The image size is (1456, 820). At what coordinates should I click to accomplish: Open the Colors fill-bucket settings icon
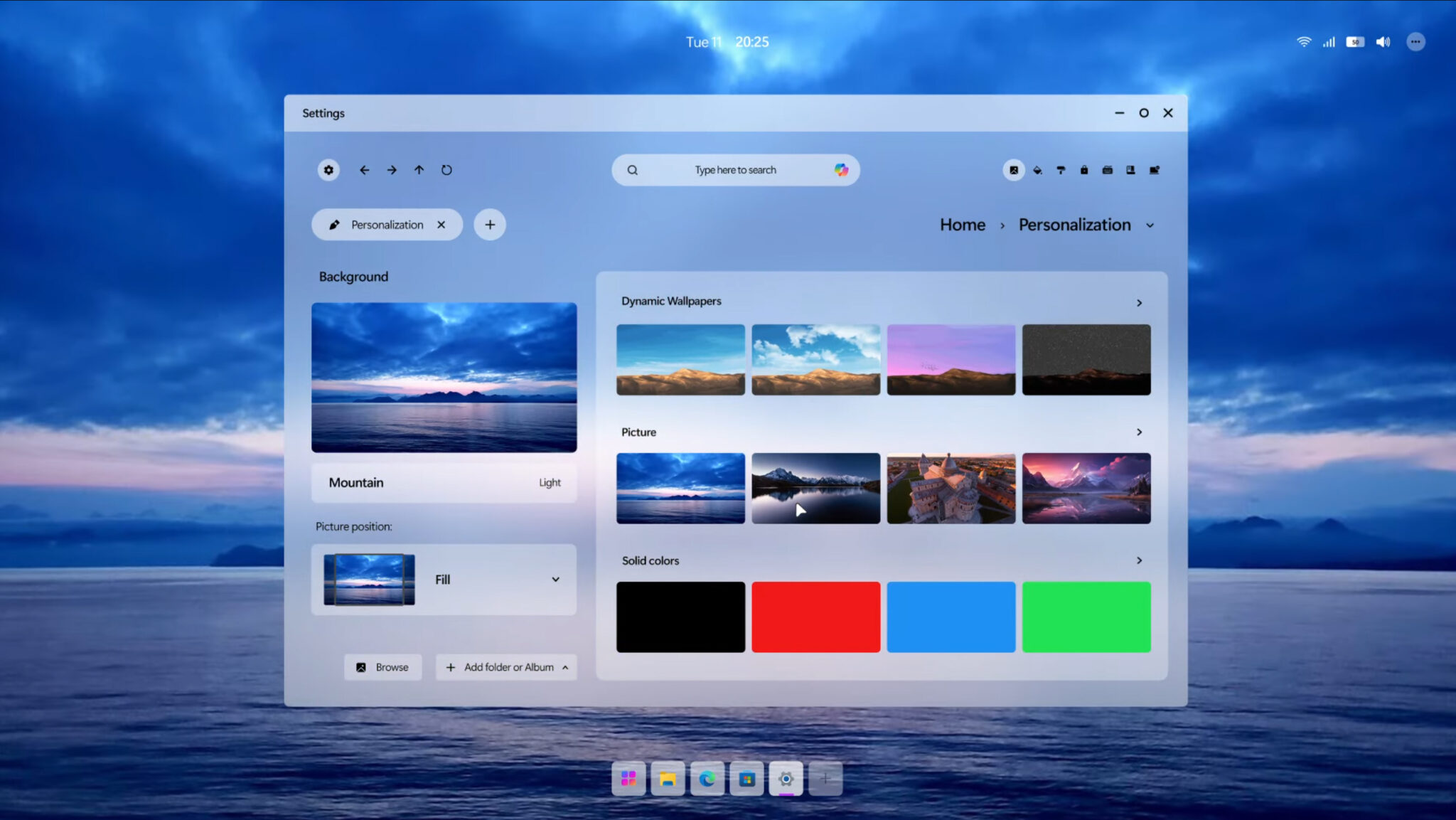tap(1037, 170)
